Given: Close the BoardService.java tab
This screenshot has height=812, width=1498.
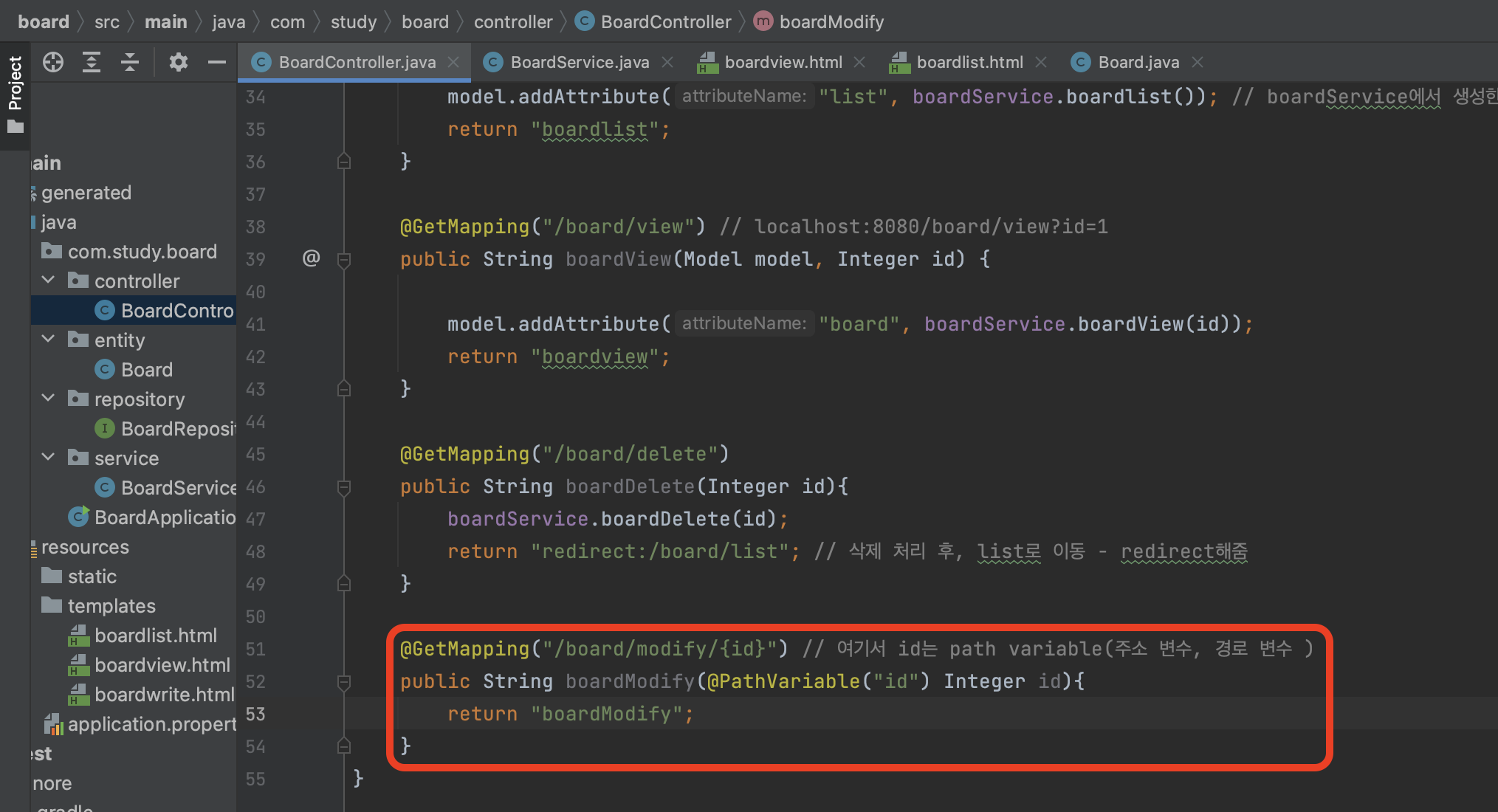Looking at the screenshot, I should pyautogui.click(x=667, y=62).
